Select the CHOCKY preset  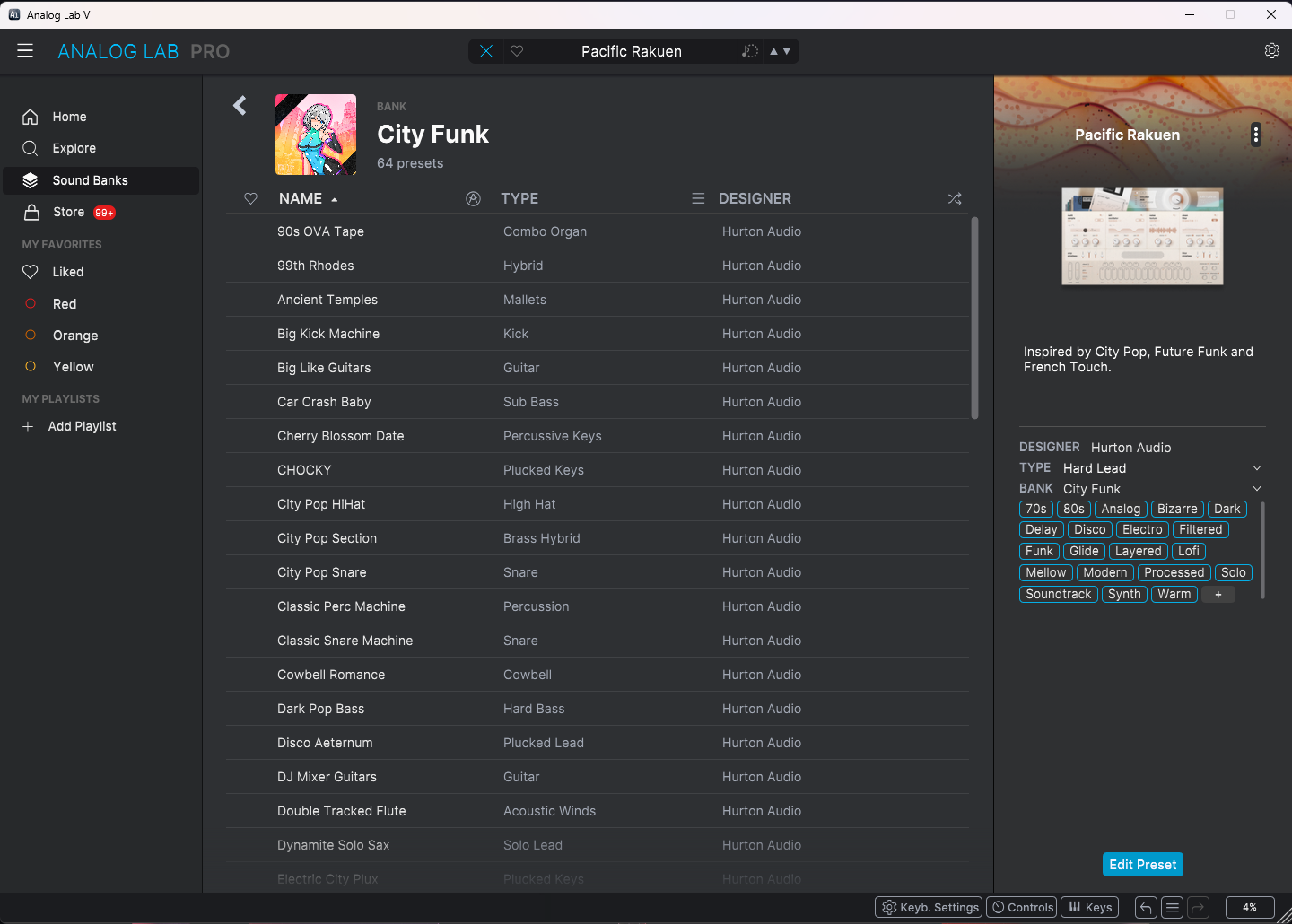598,470
